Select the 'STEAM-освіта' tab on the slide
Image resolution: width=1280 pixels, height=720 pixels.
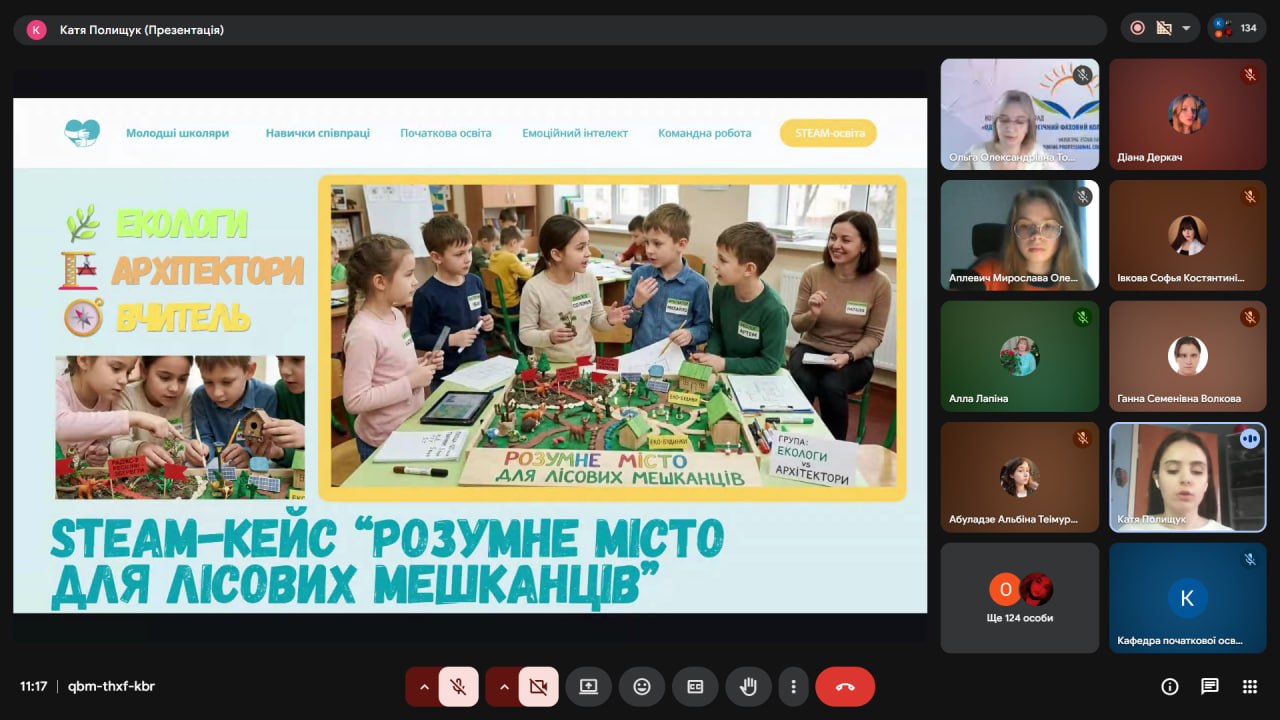tap(828, 133)
